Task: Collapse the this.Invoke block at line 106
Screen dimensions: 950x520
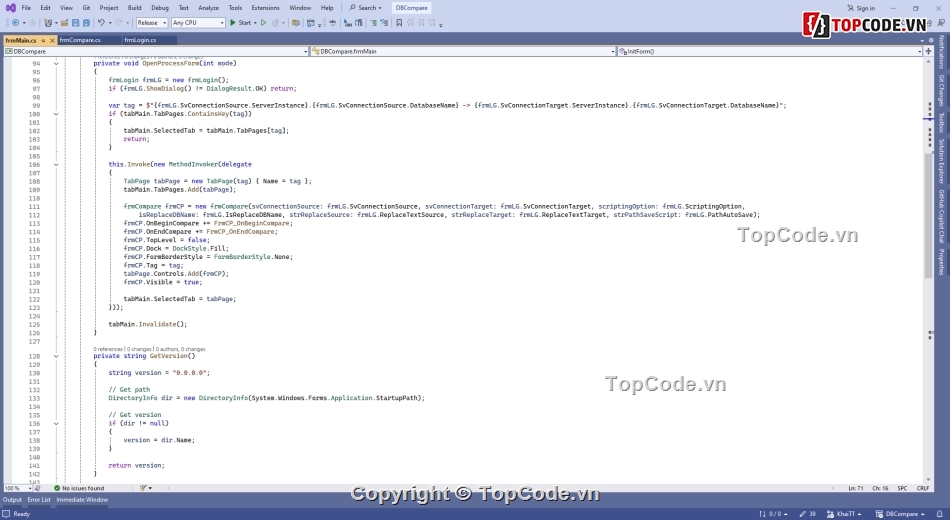Action: click(56, 164)
